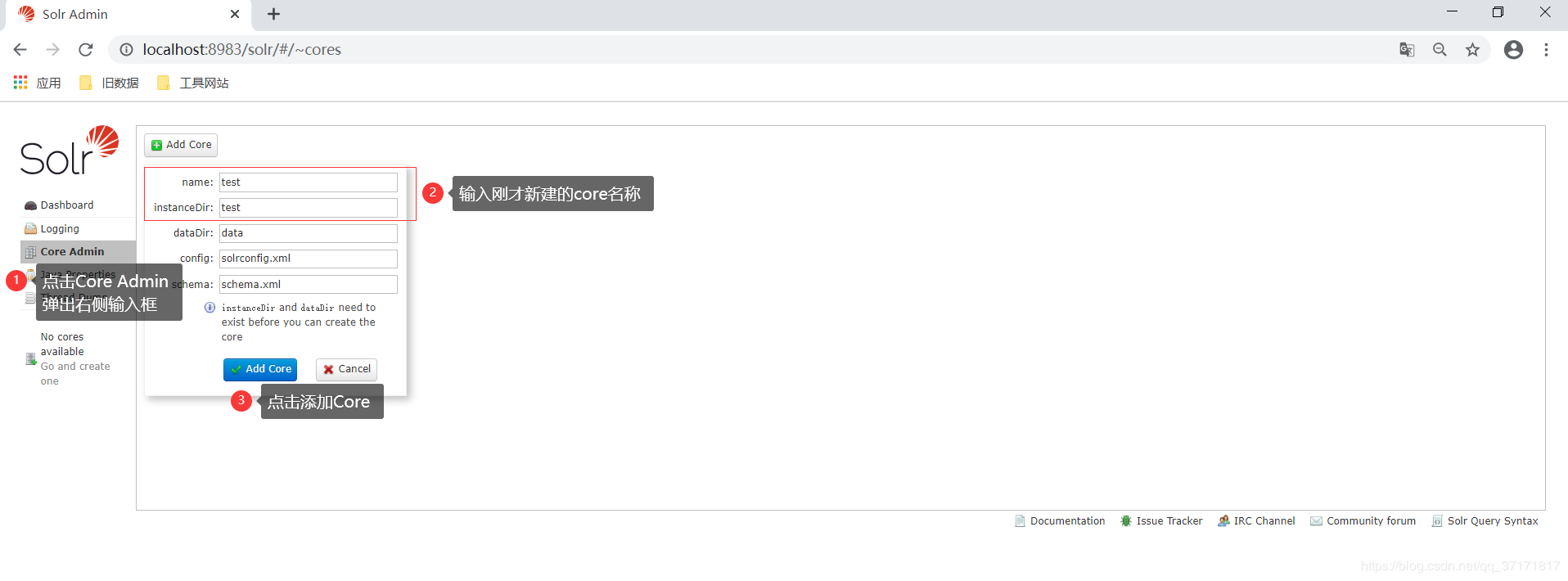Viewport: 1568px width, 581px height.
Task: Click the Issue Tracker bug icon
Action: pyautogui.click(x=1126, y=521)
